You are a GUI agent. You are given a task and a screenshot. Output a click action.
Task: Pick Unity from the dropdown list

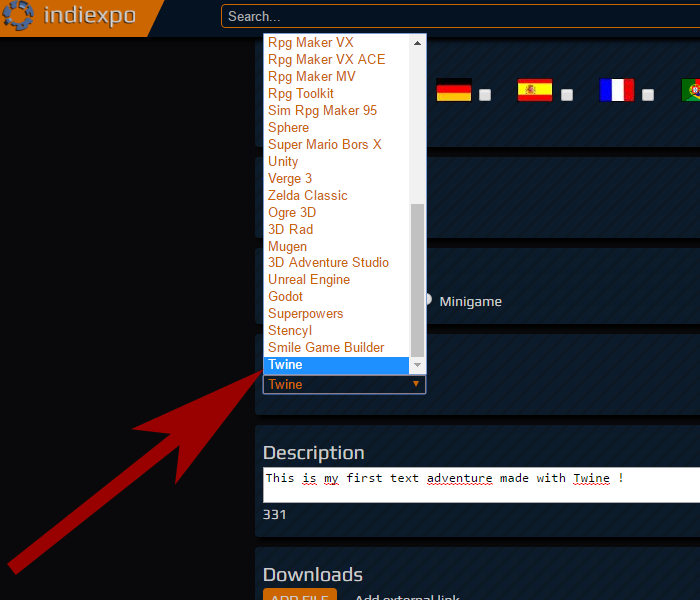pyautogui.click(x=336, y=161)
